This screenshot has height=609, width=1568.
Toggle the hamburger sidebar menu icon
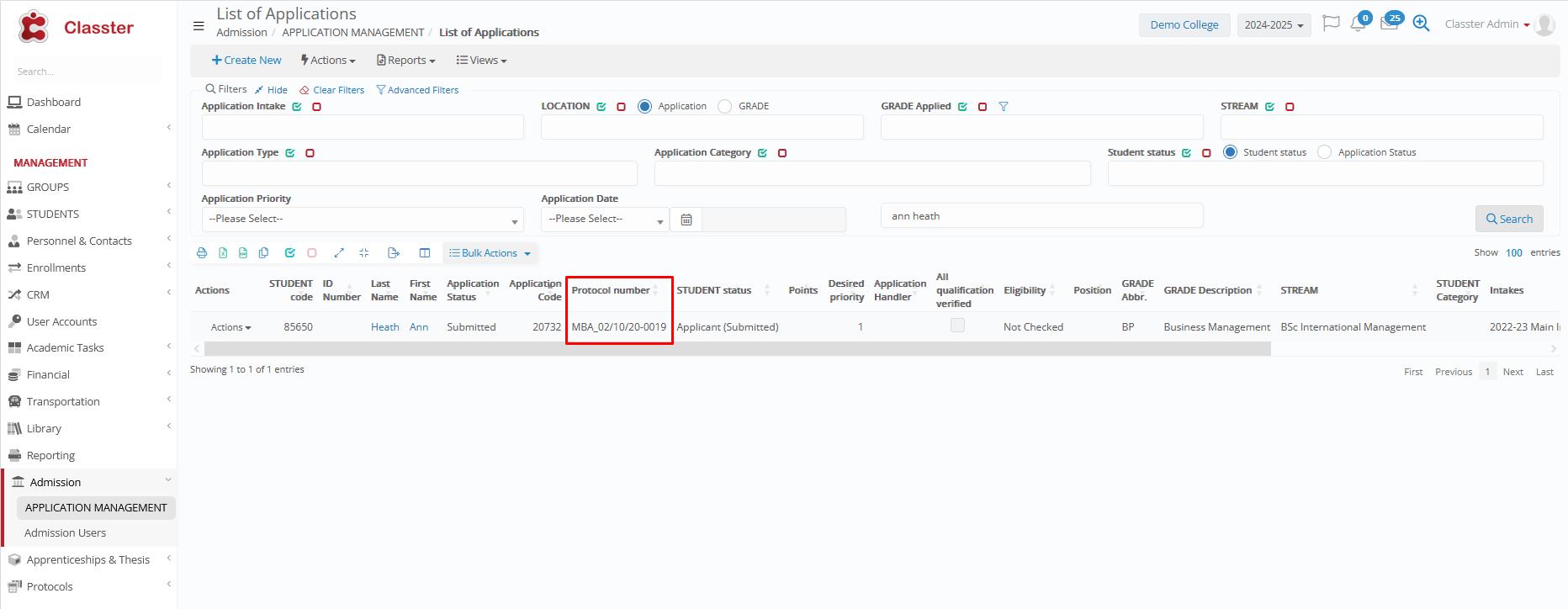click(199, 26)
